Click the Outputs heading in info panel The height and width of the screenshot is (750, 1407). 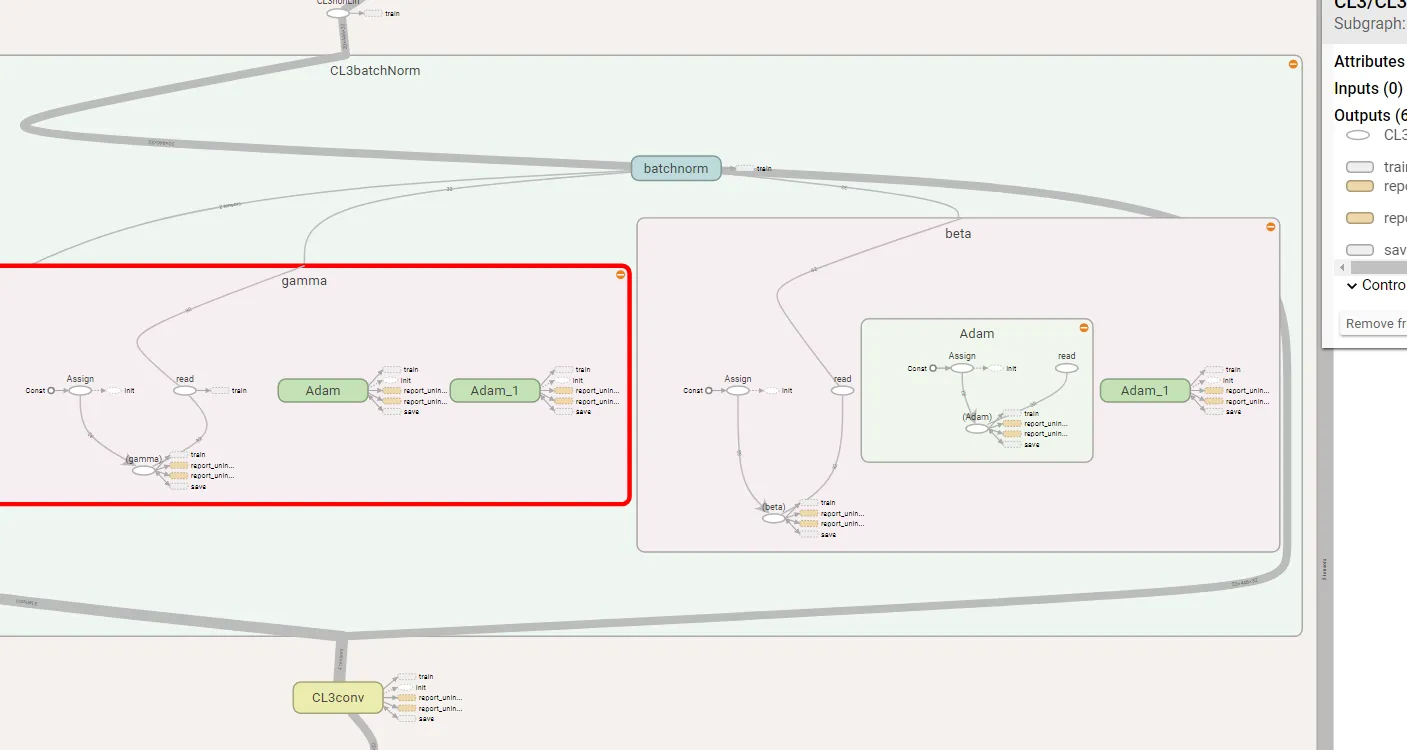[x=1370, y=116]
